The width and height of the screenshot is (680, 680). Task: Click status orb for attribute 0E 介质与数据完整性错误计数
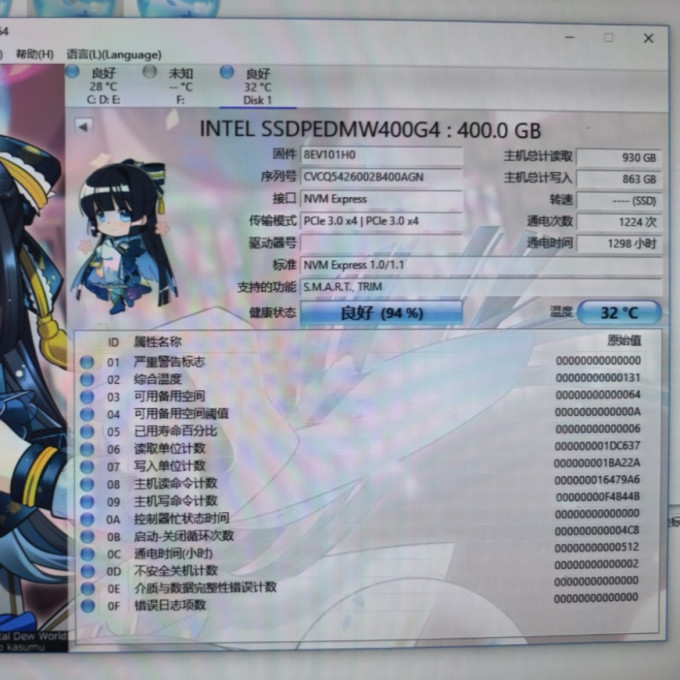88,588
